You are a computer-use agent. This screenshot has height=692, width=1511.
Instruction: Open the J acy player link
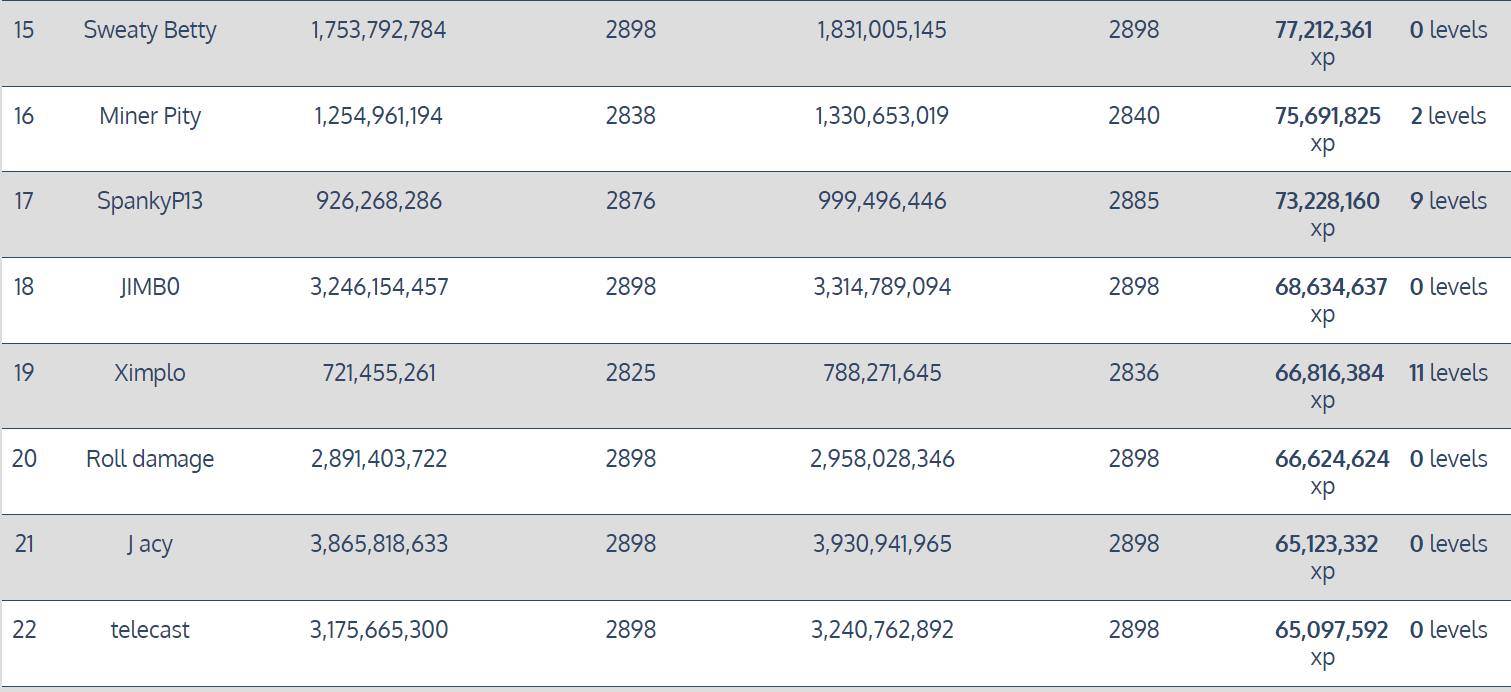[x=150, y=544]
